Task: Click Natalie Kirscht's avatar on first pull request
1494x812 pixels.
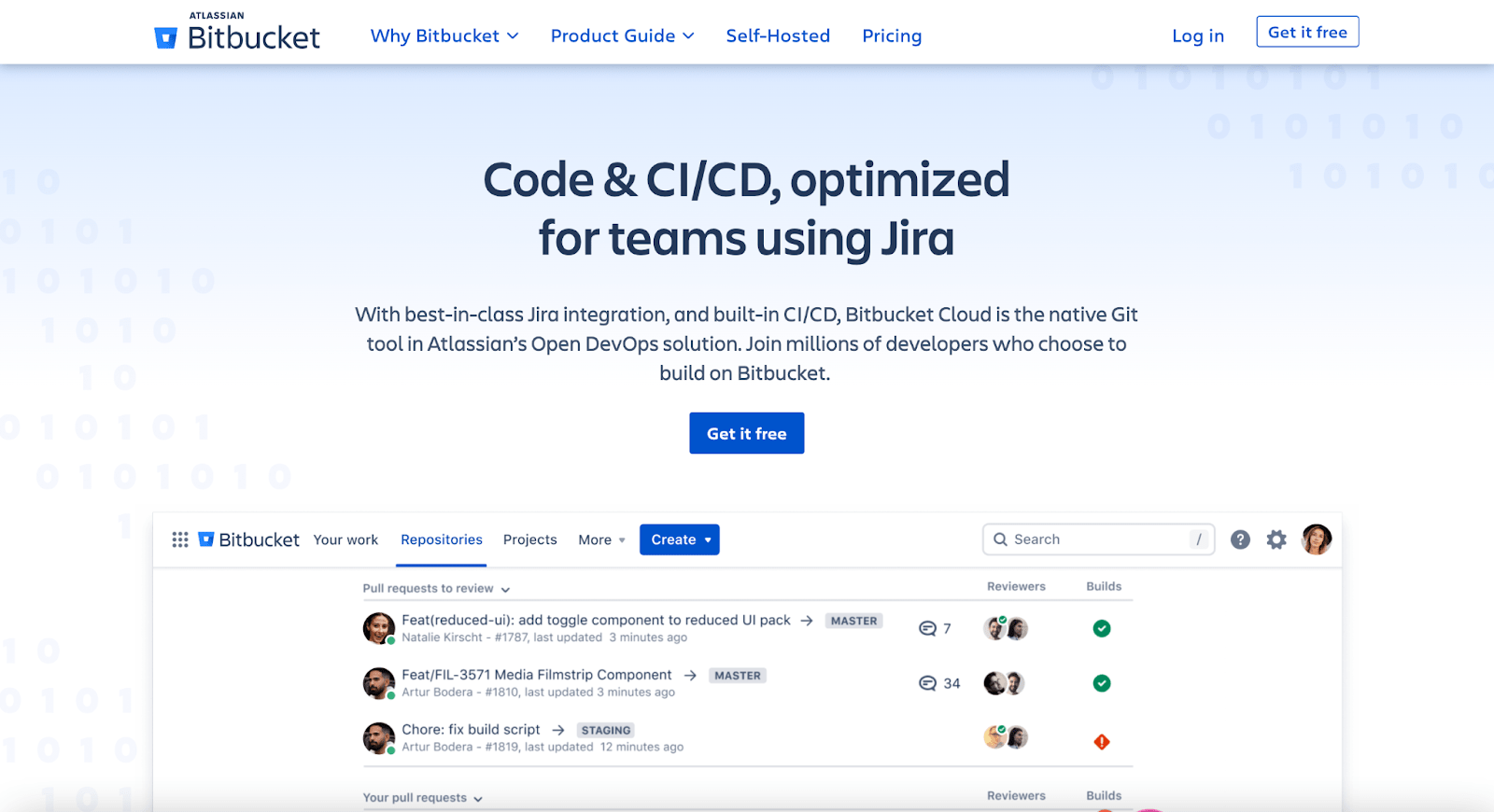Action: click(x=379, y=628)
